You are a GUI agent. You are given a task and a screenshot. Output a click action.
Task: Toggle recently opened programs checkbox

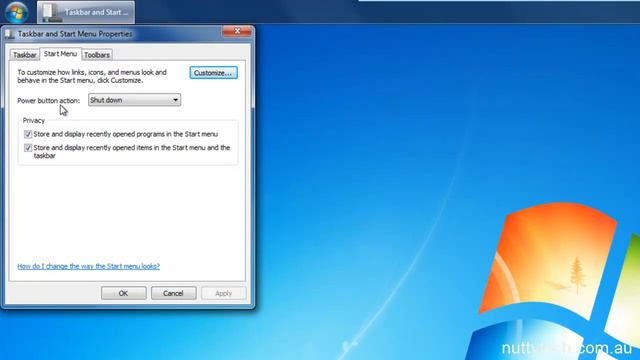(28, 134)
